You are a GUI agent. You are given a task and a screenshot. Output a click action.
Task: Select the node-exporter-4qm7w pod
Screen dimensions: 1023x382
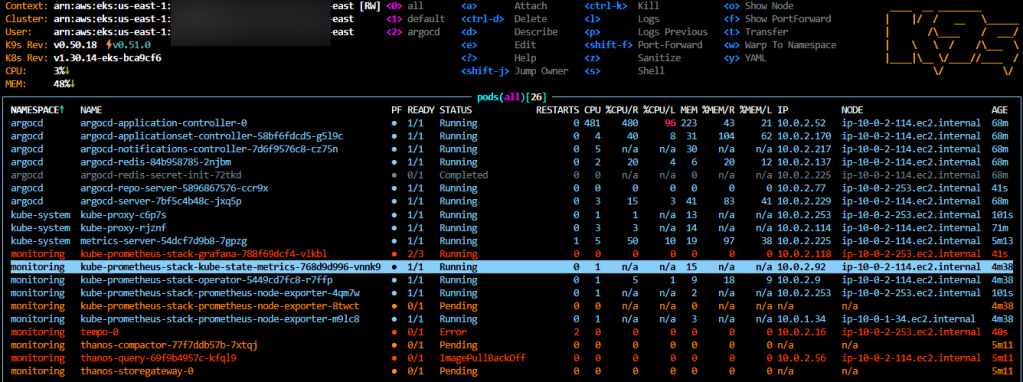point(511,293)
